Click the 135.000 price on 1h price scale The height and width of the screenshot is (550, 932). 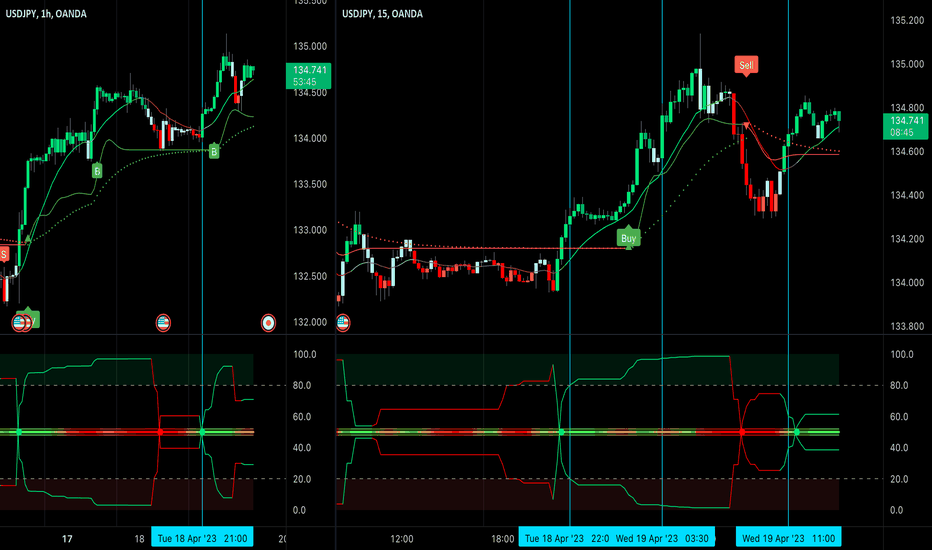[310, 46]
